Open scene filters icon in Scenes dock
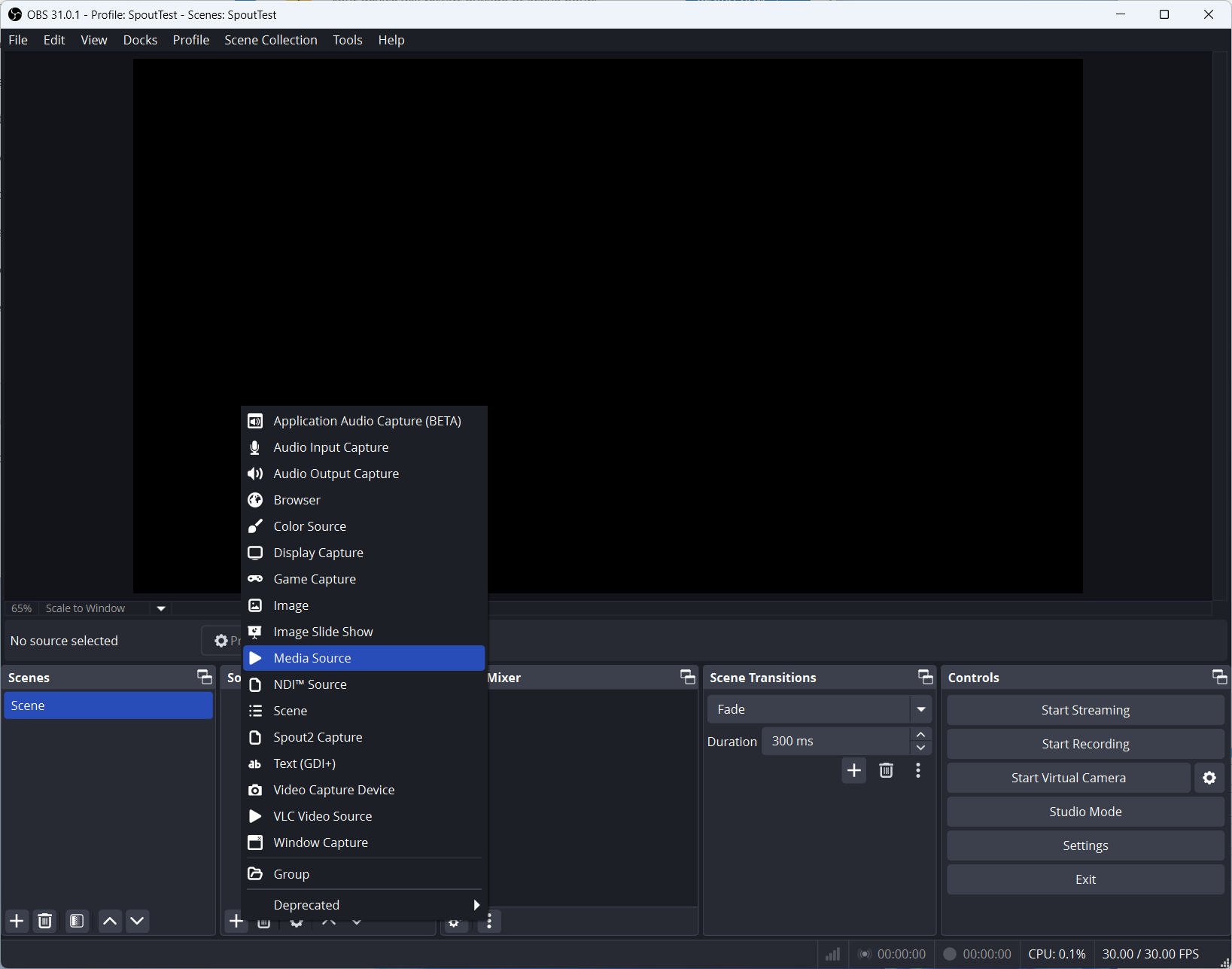This screenshot has width=1232, height=969. tap(77, 921)
